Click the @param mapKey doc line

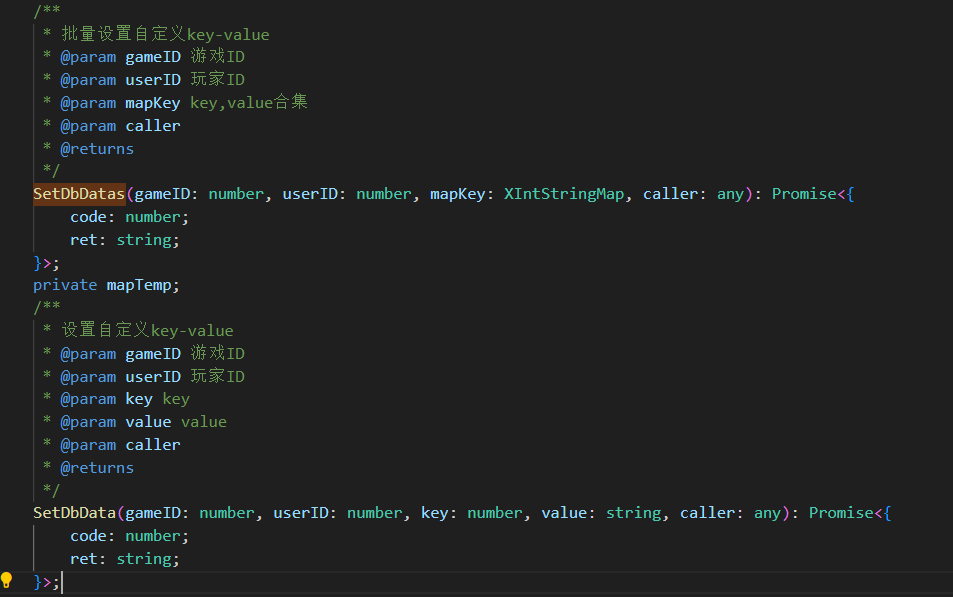184,103
